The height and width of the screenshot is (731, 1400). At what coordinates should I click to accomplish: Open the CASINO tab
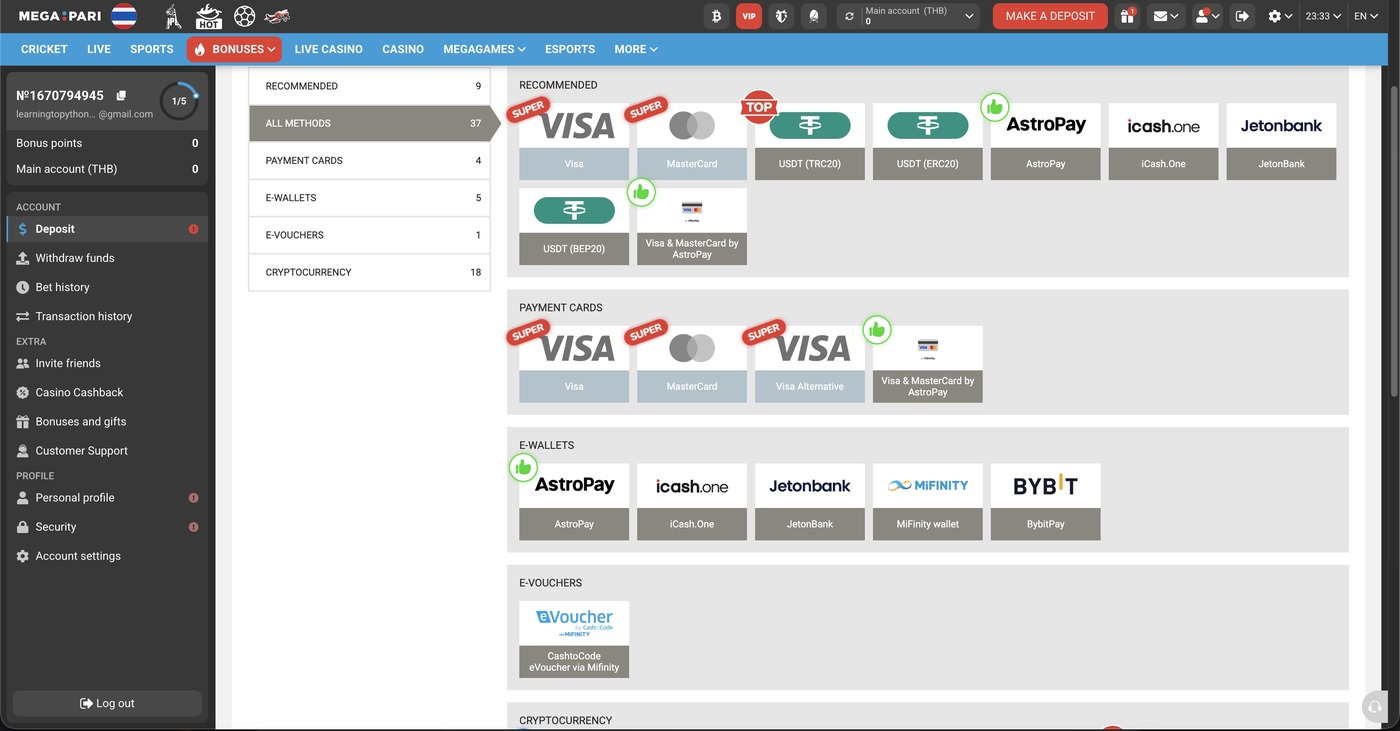point(403,49)
